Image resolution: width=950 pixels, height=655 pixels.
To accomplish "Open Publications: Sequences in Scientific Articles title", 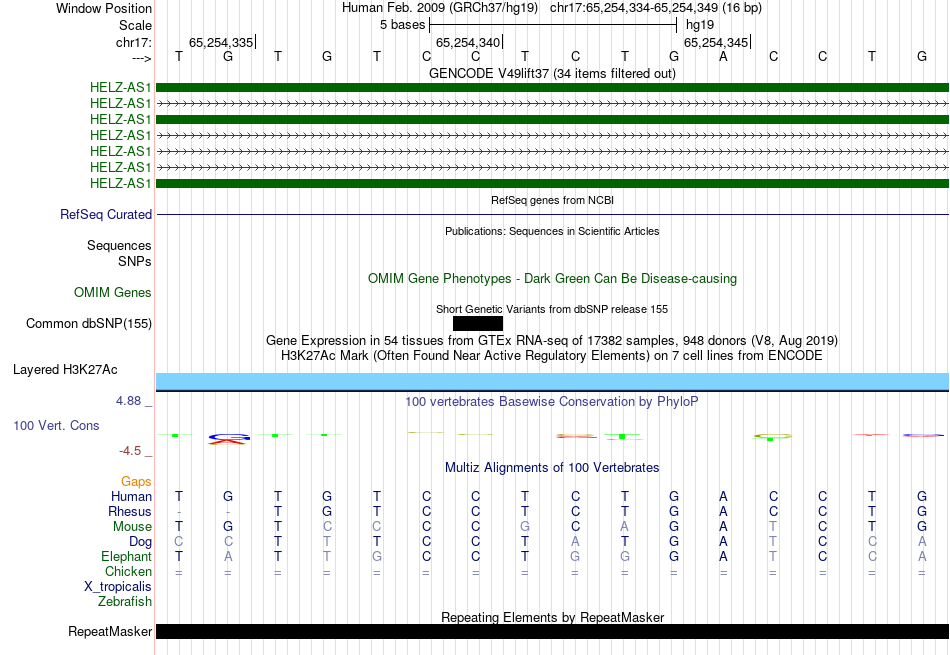I will click(552, 231).
